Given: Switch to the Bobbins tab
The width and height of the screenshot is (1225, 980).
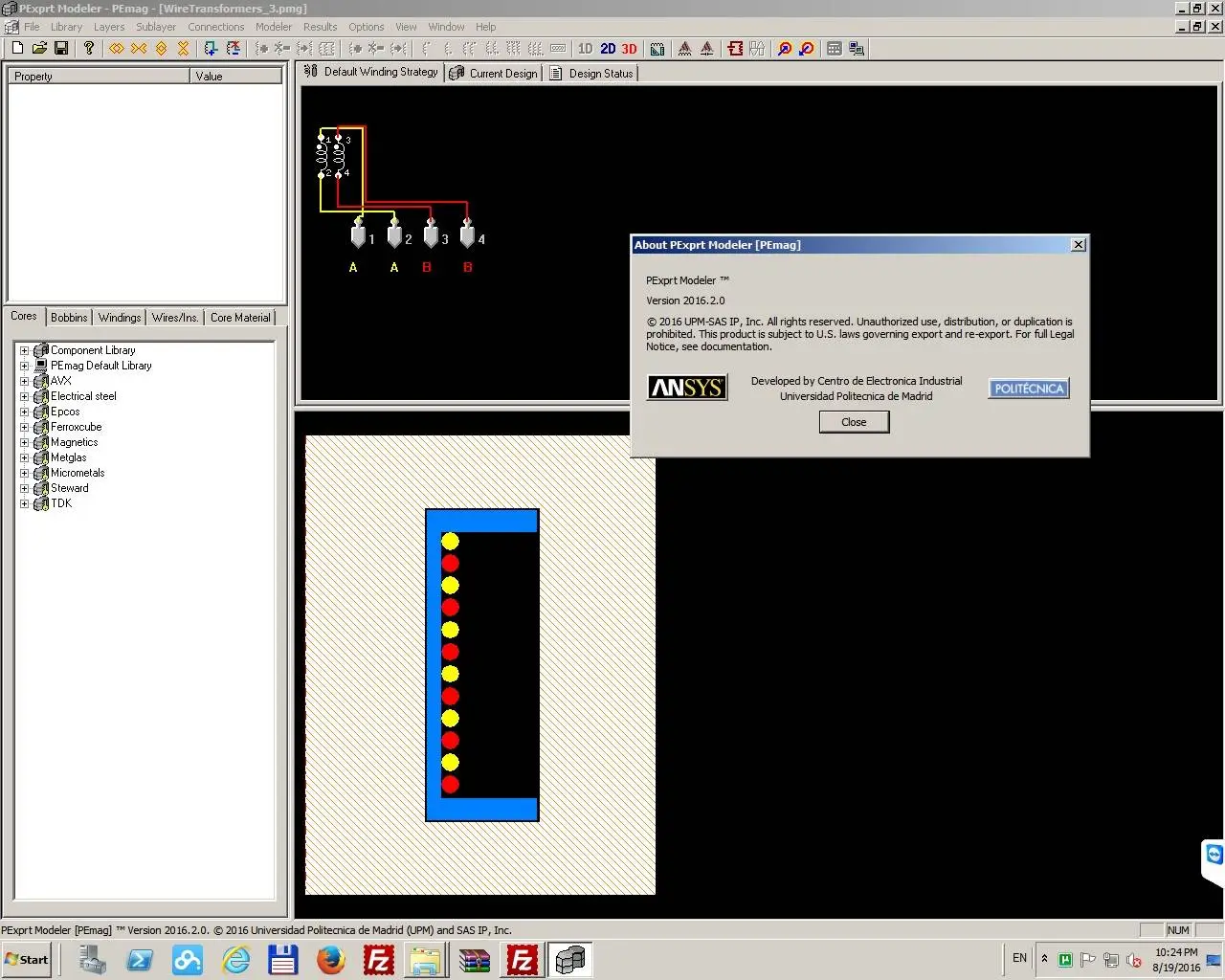Looking at the screenshot, I should click(x=69, y=318).
